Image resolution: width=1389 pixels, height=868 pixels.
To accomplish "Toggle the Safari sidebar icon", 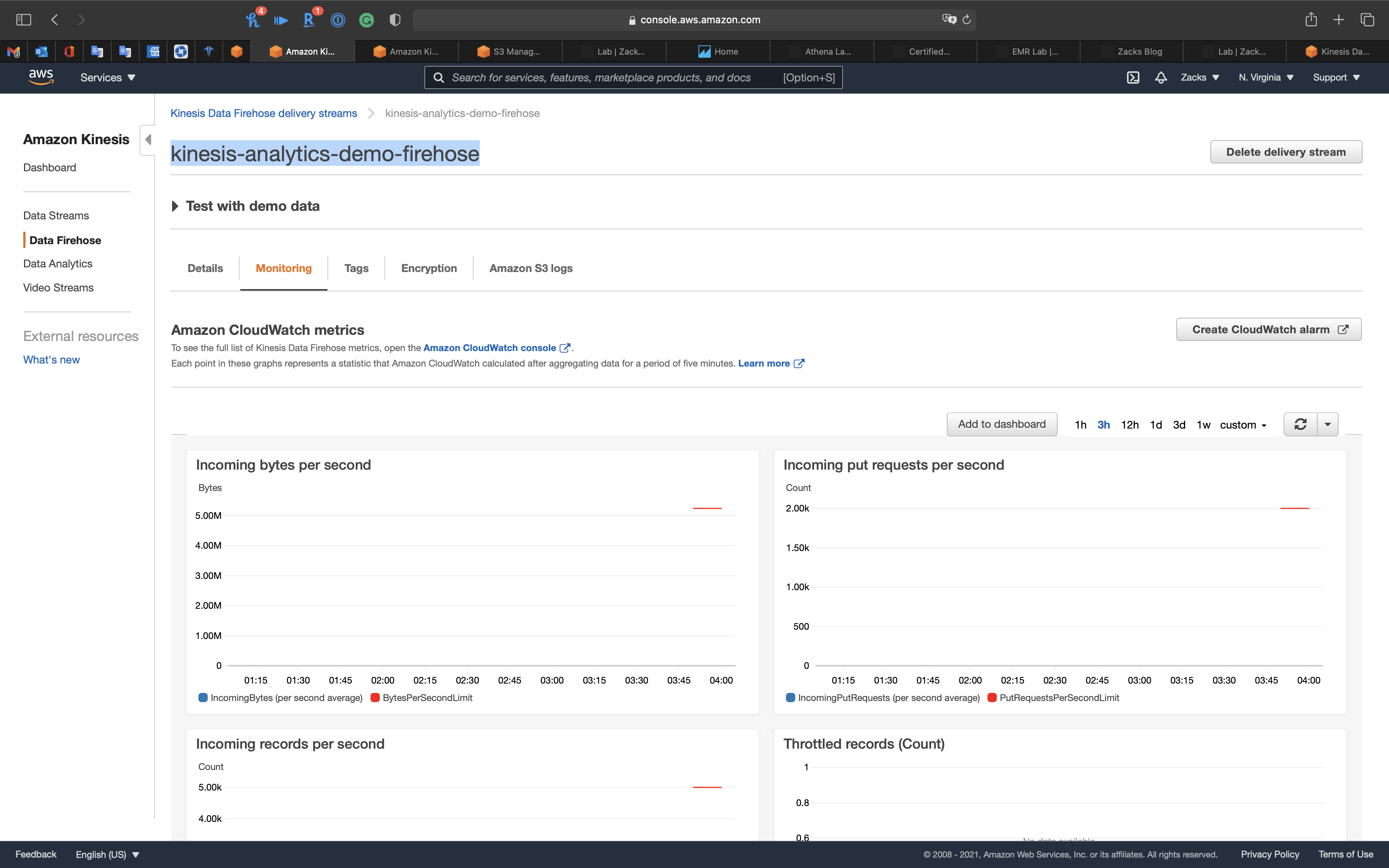I will click(x=24, y=19).
